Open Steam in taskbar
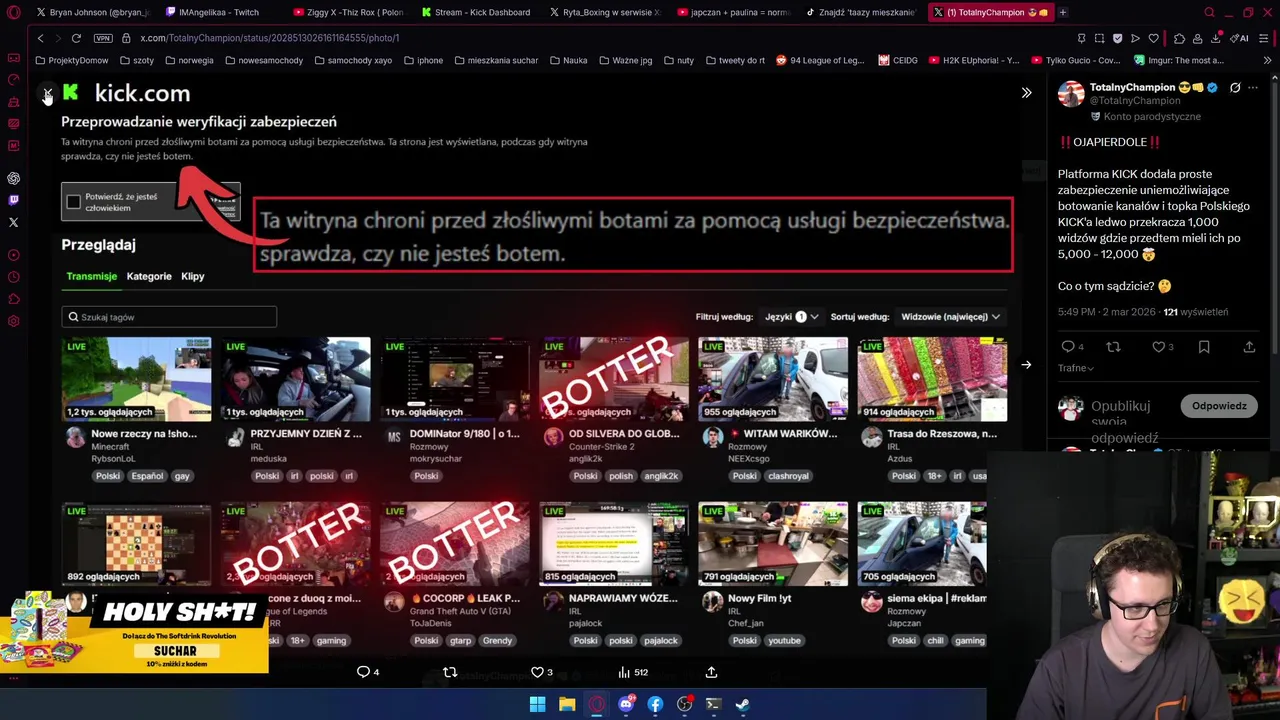This screenshot has height=720, width=1280. (743, 704)
